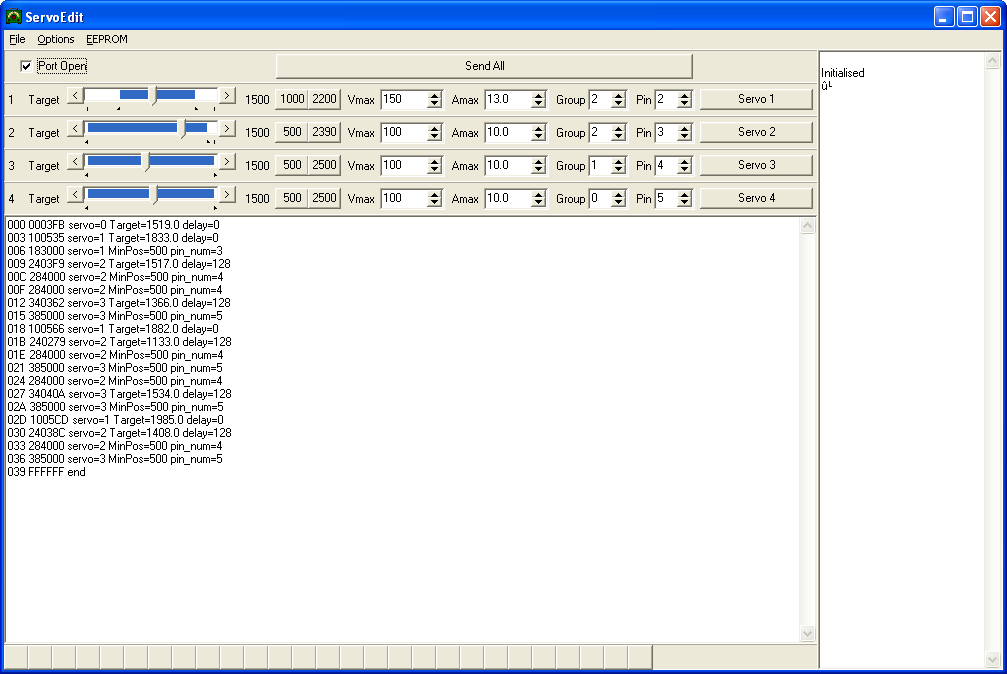
Task: Click the Send All button
Action: [x=484, y=66]
